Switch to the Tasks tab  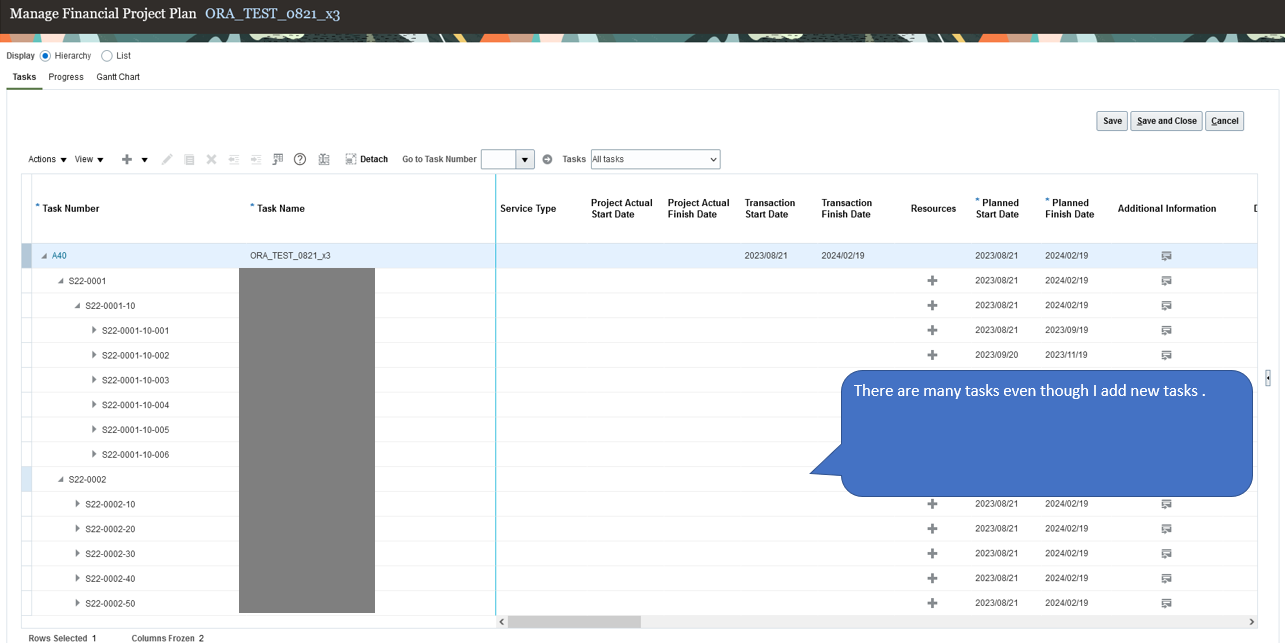[24, 77]
